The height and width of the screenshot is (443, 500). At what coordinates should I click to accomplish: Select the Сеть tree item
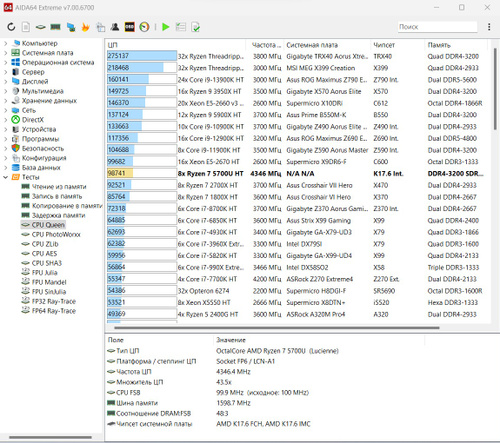tap(29, 110)
